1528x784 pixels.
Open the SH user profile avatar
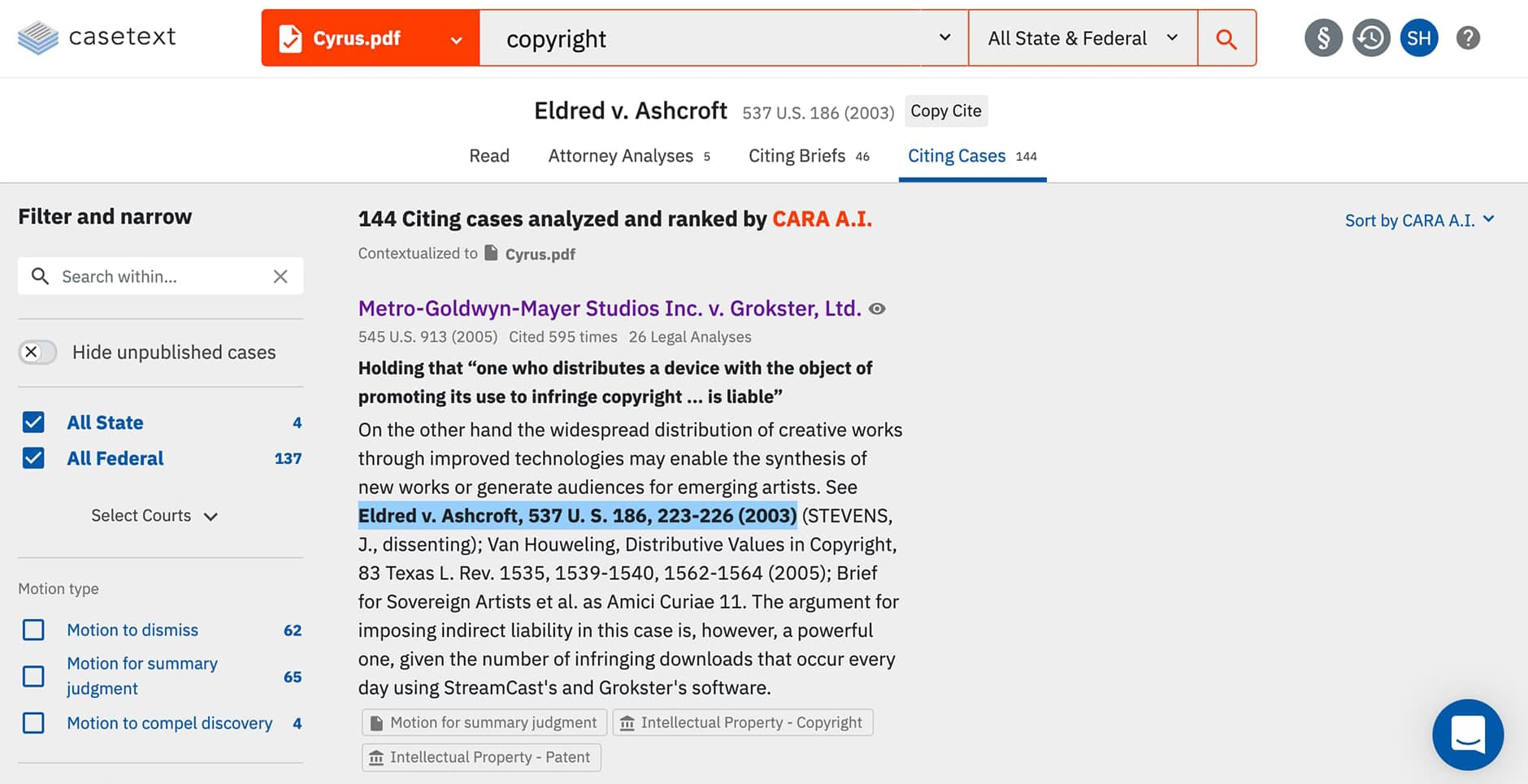point(1419,38)
